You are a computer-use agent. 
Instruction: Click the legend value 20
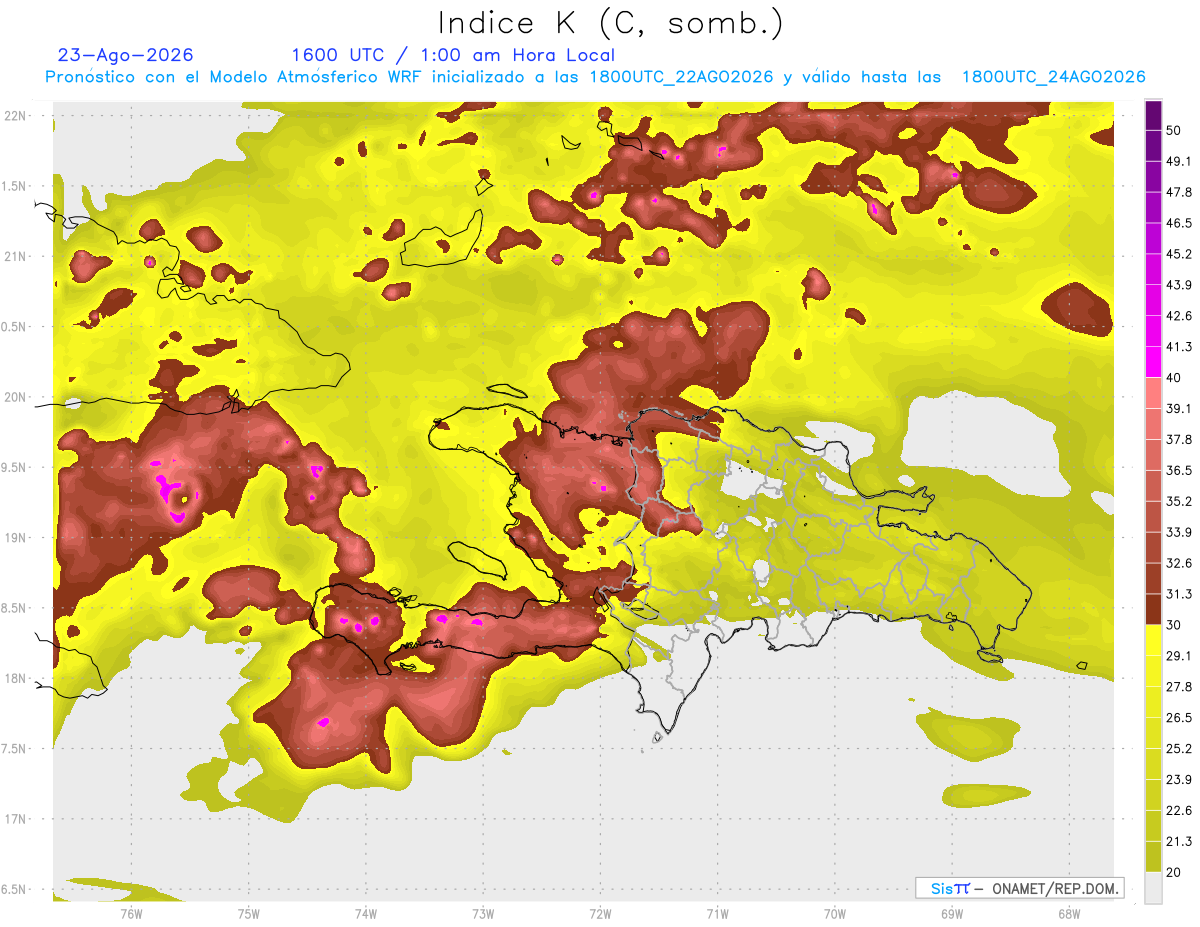point(1174,872)
